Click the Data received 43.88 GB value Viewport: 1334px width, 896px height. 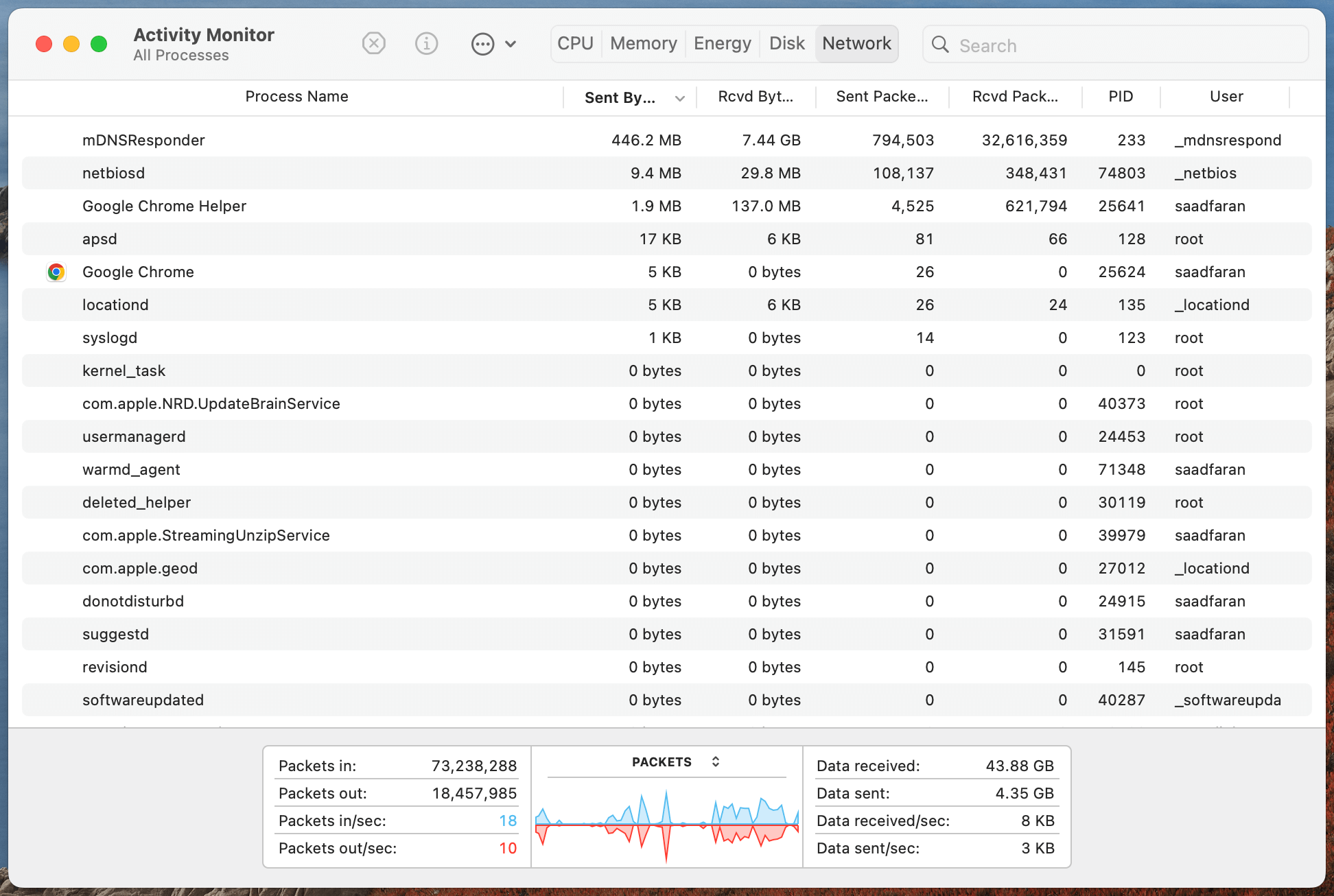[1020, 766]
